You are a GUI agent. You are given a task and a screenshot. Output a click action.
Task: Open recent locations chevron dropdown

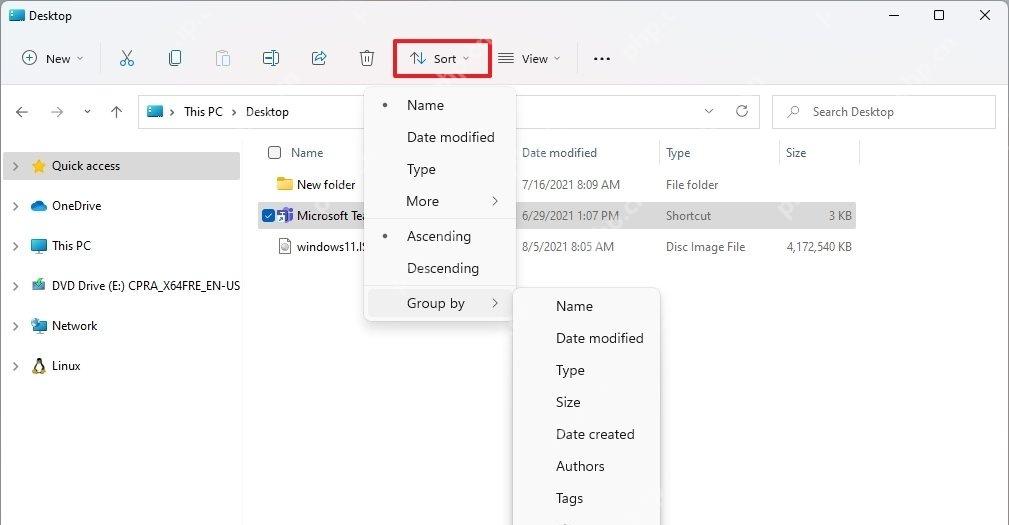87,112
